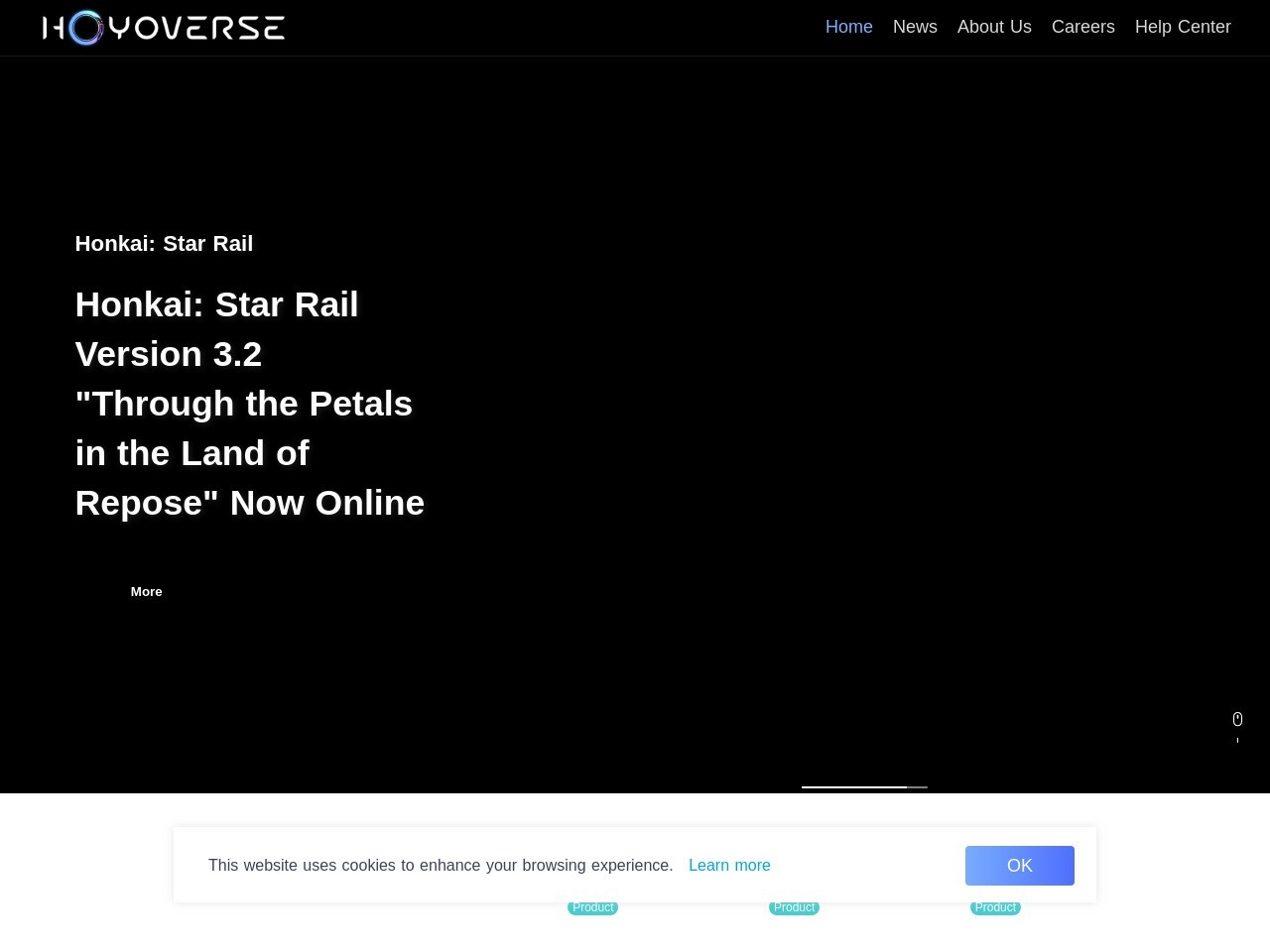The height and width of the screenshot is (952, 1270).
Task: Click the More button on banner
Action: tap(146, 591)
